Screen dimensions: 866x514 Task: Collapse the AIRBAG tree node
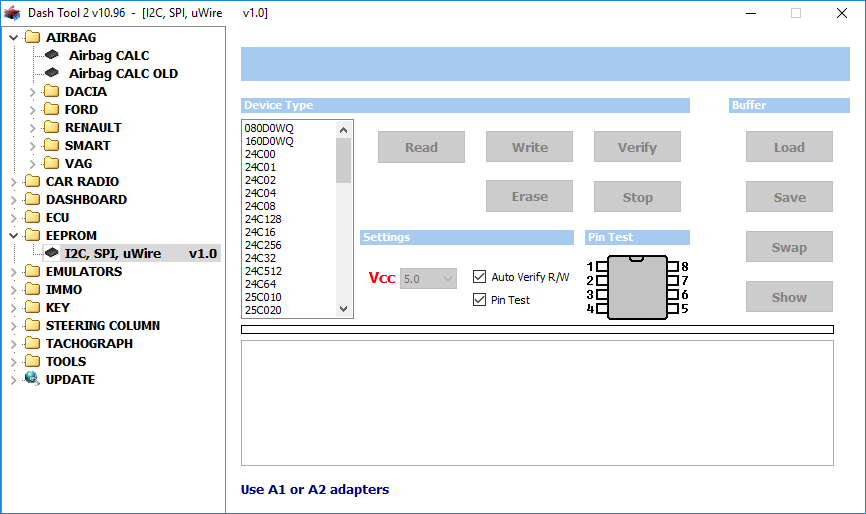click(x=14, y=38)
